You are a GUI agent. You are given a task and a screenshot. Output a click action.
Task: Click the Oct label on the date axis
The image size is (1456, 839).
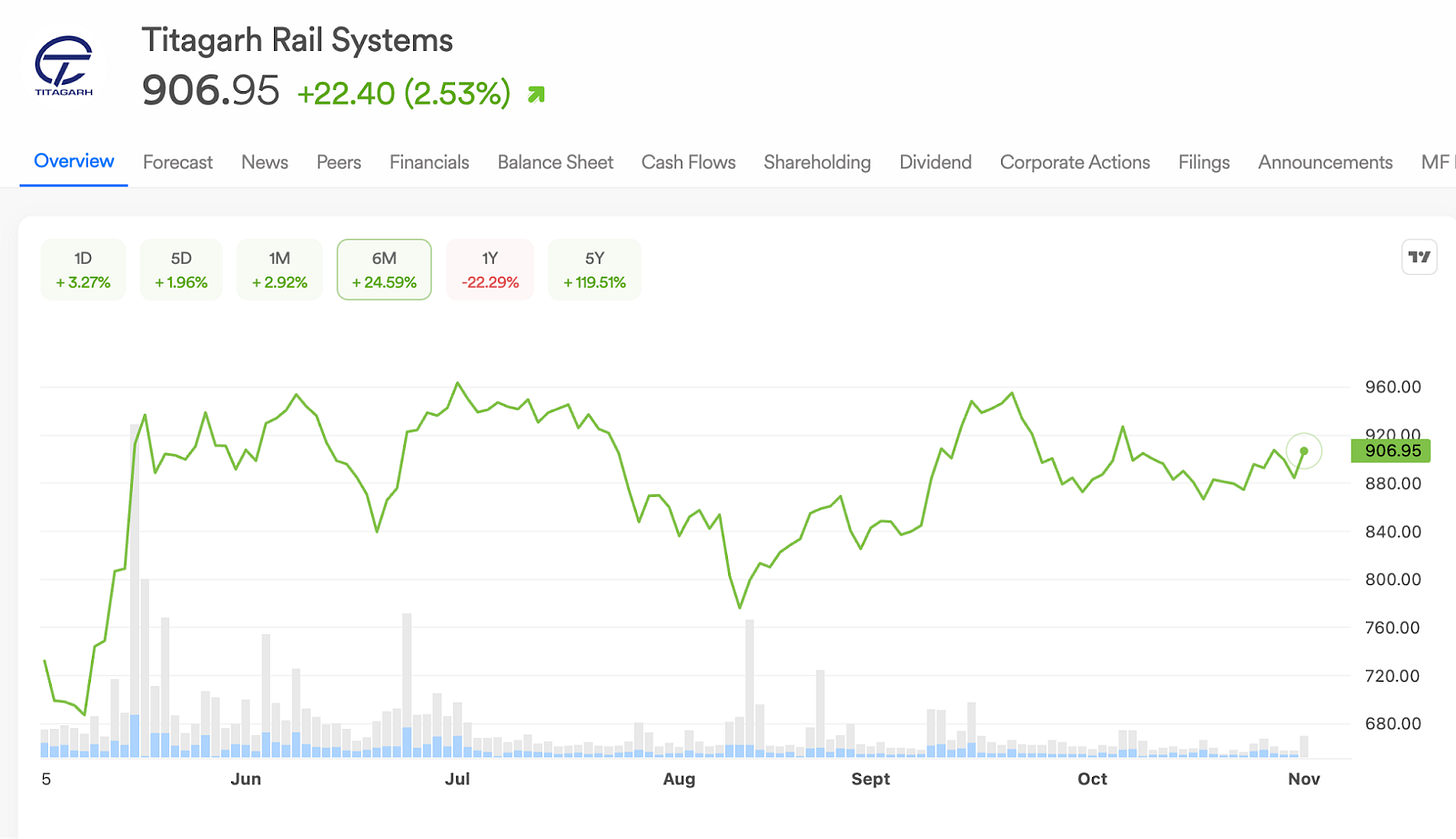point(1092,778)
